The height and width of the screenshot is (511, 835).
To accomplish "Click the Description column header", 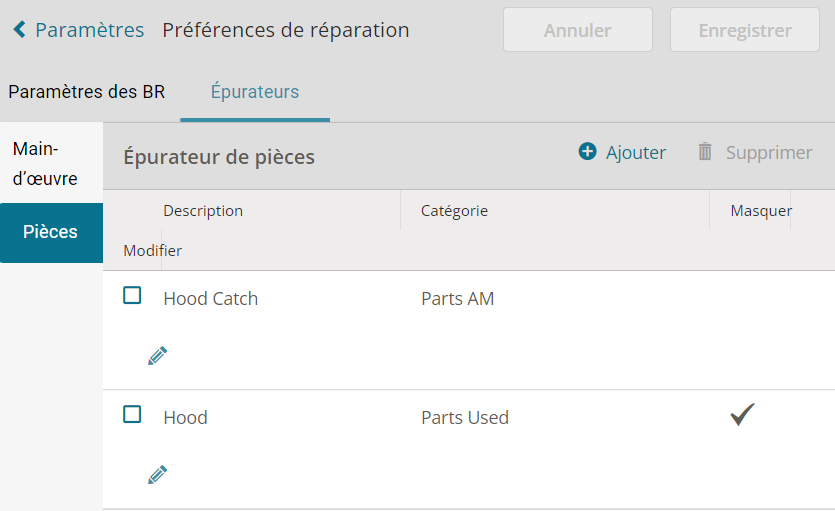I will click(203, 211).
